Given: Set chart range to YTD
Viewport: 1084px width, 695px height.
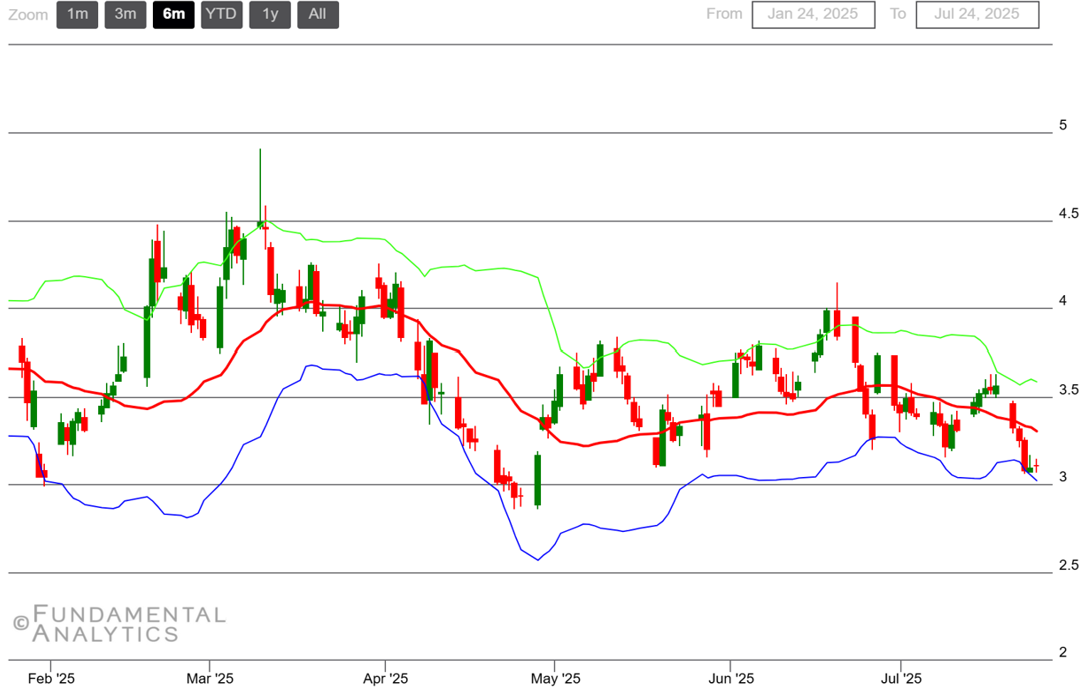Looking at the screenshot, I should 221,14.
